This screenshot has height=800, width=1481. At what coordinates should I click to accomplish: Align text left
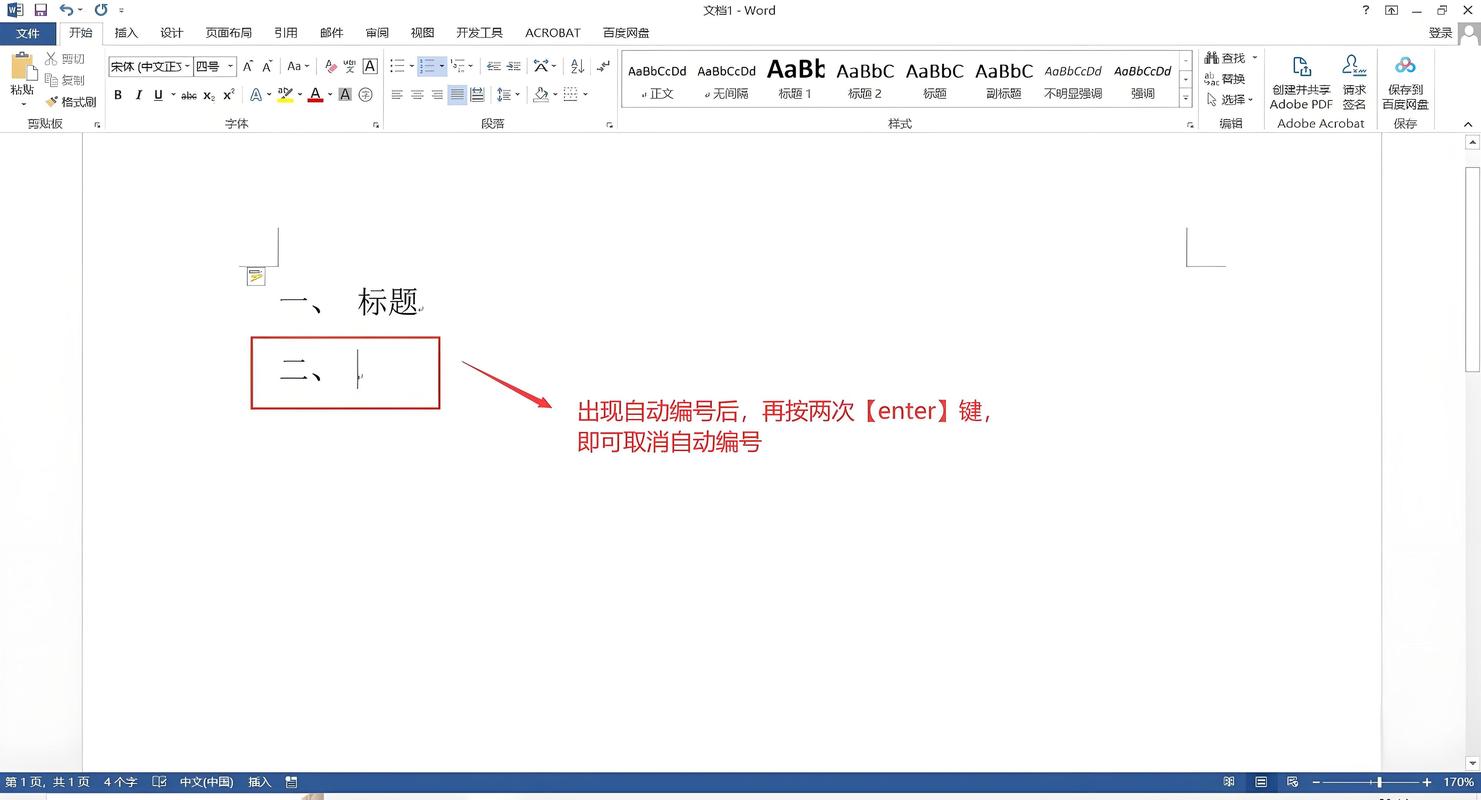tap(397, 95)
